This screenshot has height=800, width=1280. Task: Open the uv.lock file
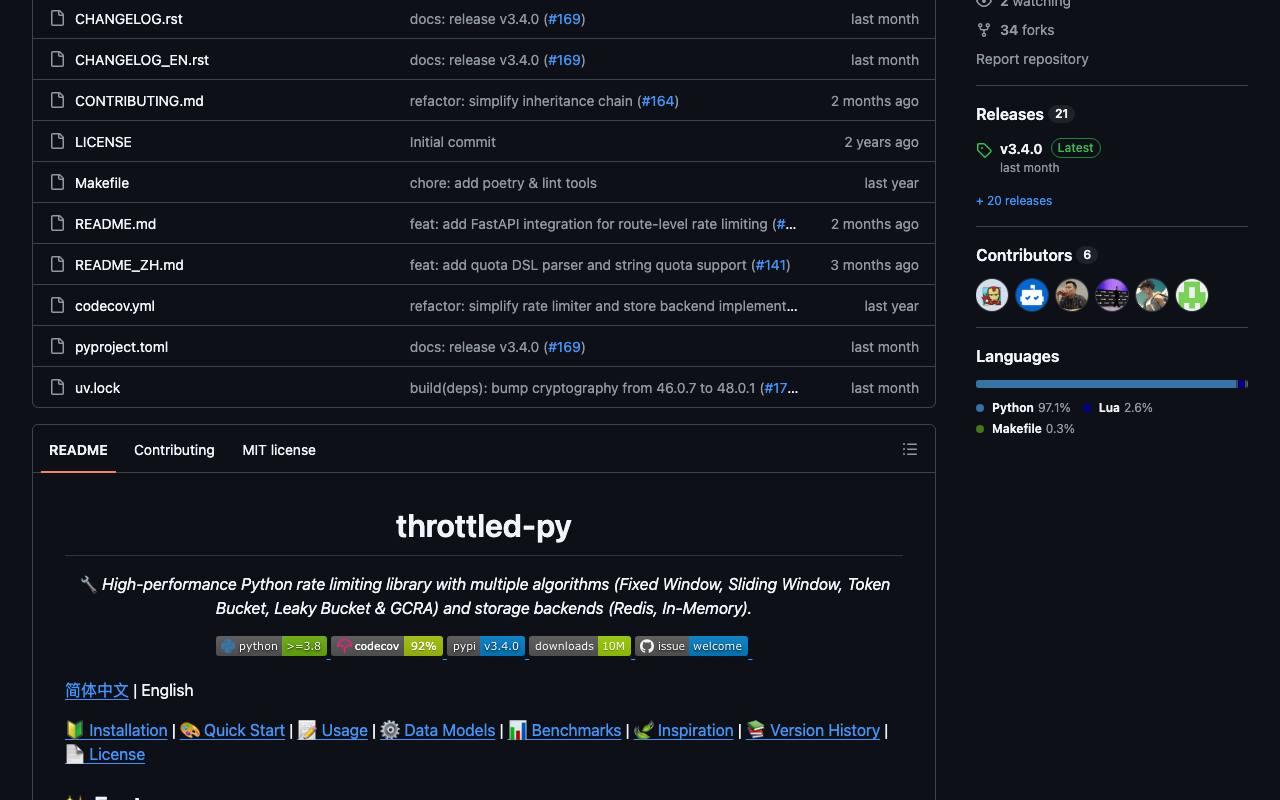coord(97,388)
